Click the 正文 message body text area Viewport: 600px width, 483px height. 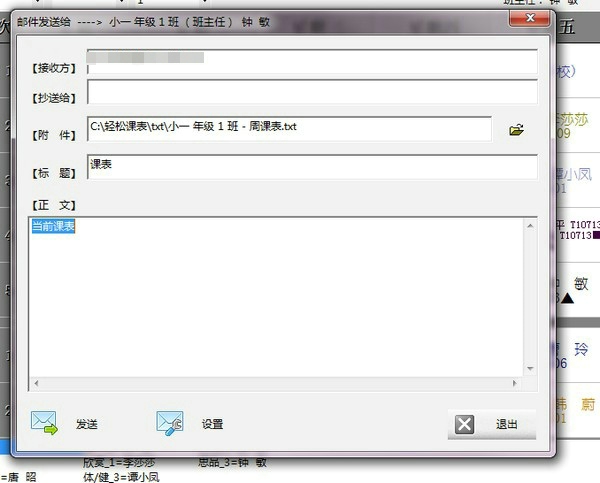(276, 297)
